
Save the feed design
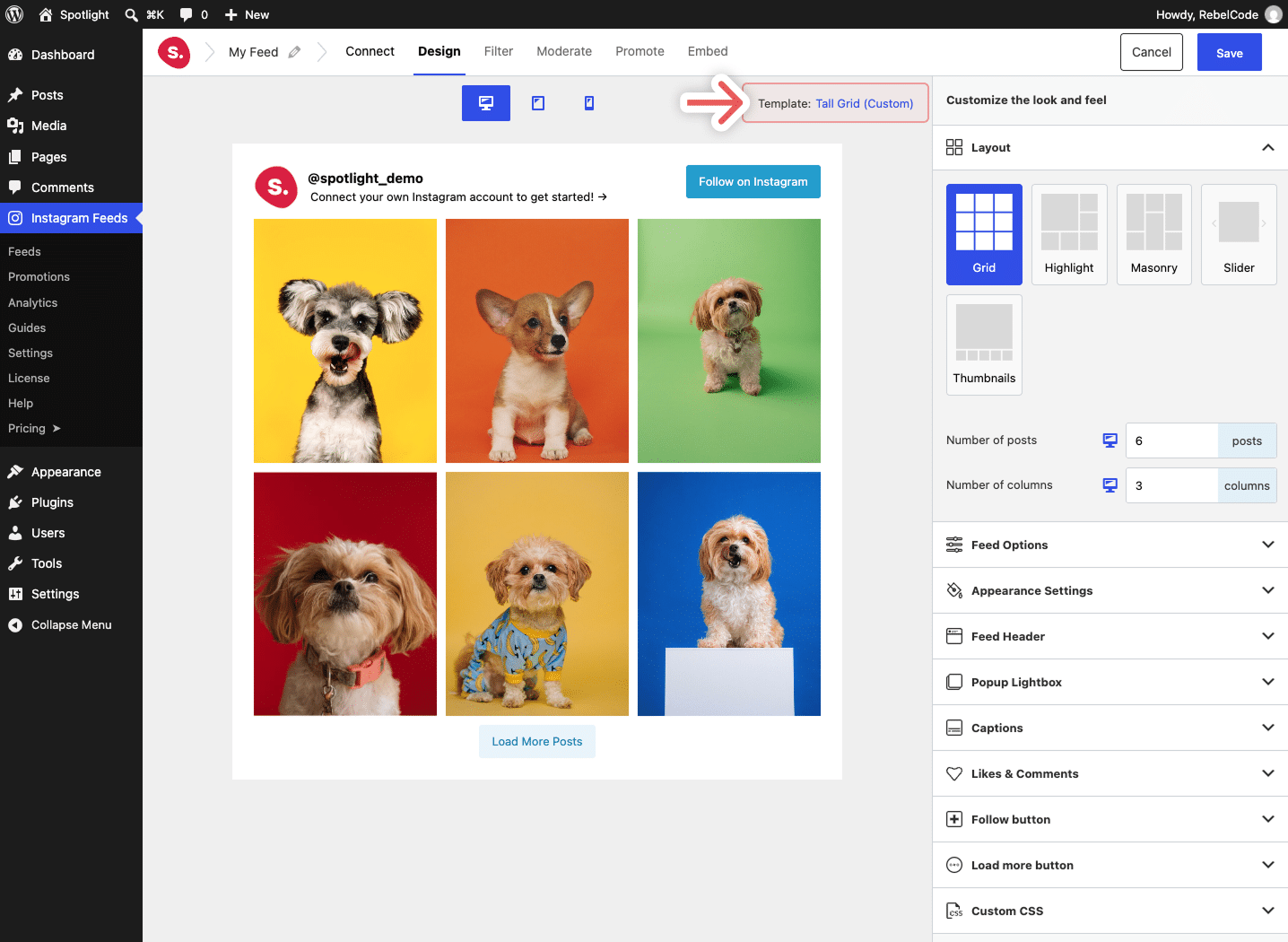click(1230, 52)
